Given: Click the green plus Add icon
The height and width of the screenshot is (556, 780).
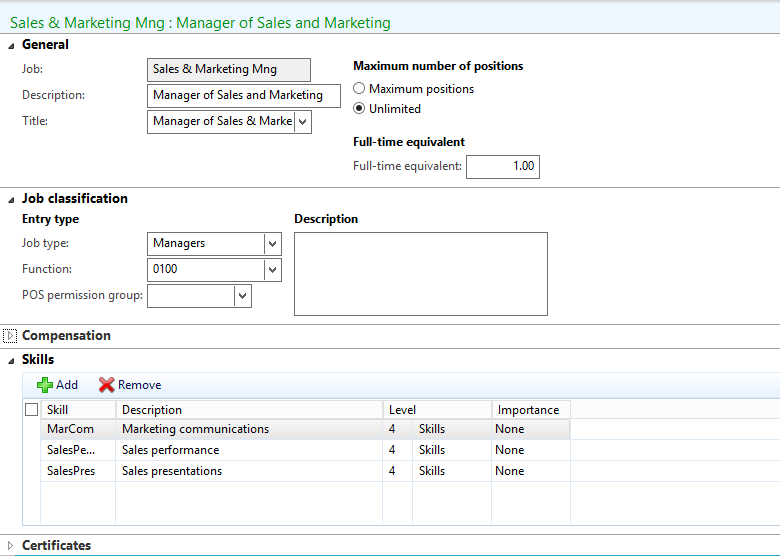Looking at the screenshot, I should pyautogui.click(x=45, y=385).
